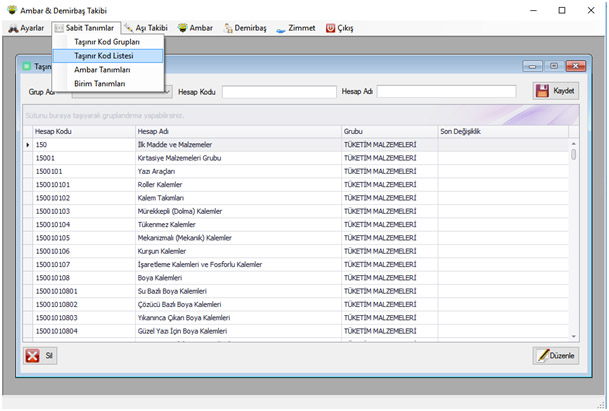This screenshot has height=411, width=609.
Task: Click the Düzenle edit button
Action: 556,355
